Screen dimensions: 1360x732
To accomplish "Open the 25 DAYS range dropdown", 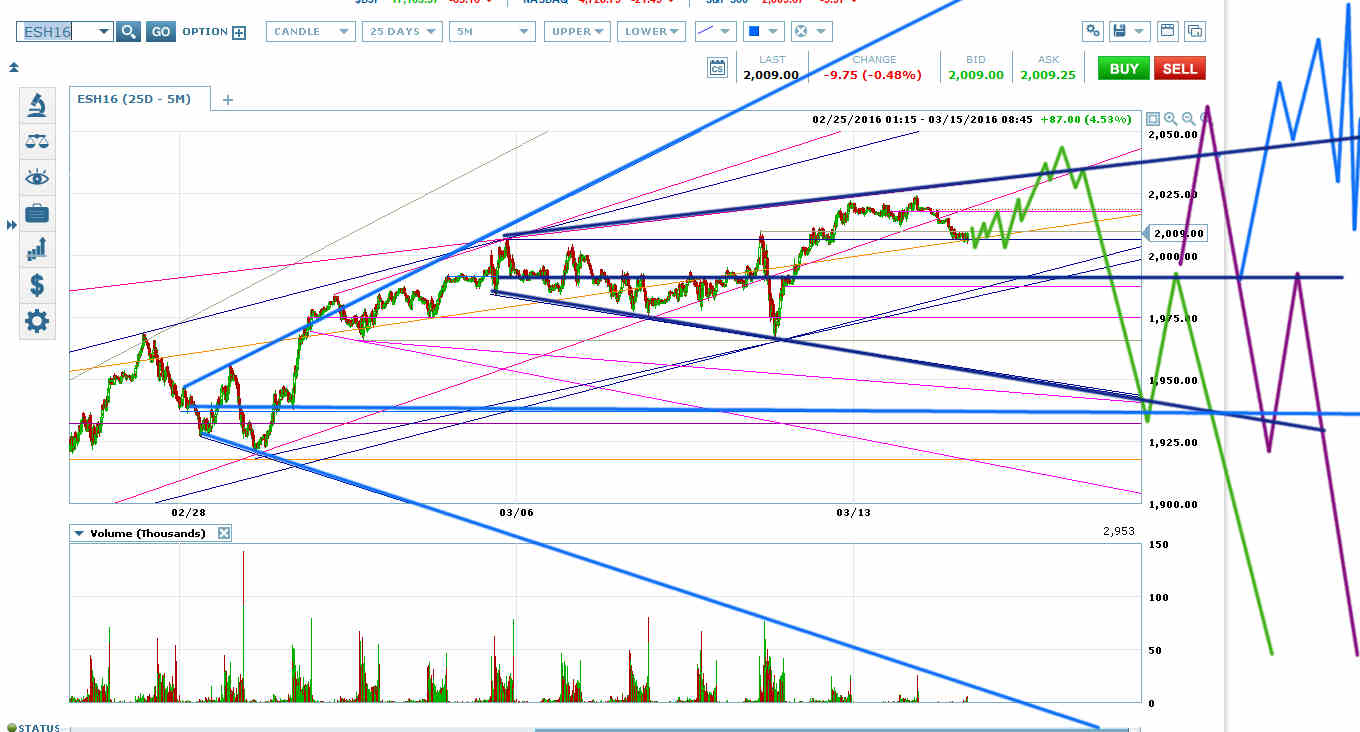I will [x=402, y=32].
